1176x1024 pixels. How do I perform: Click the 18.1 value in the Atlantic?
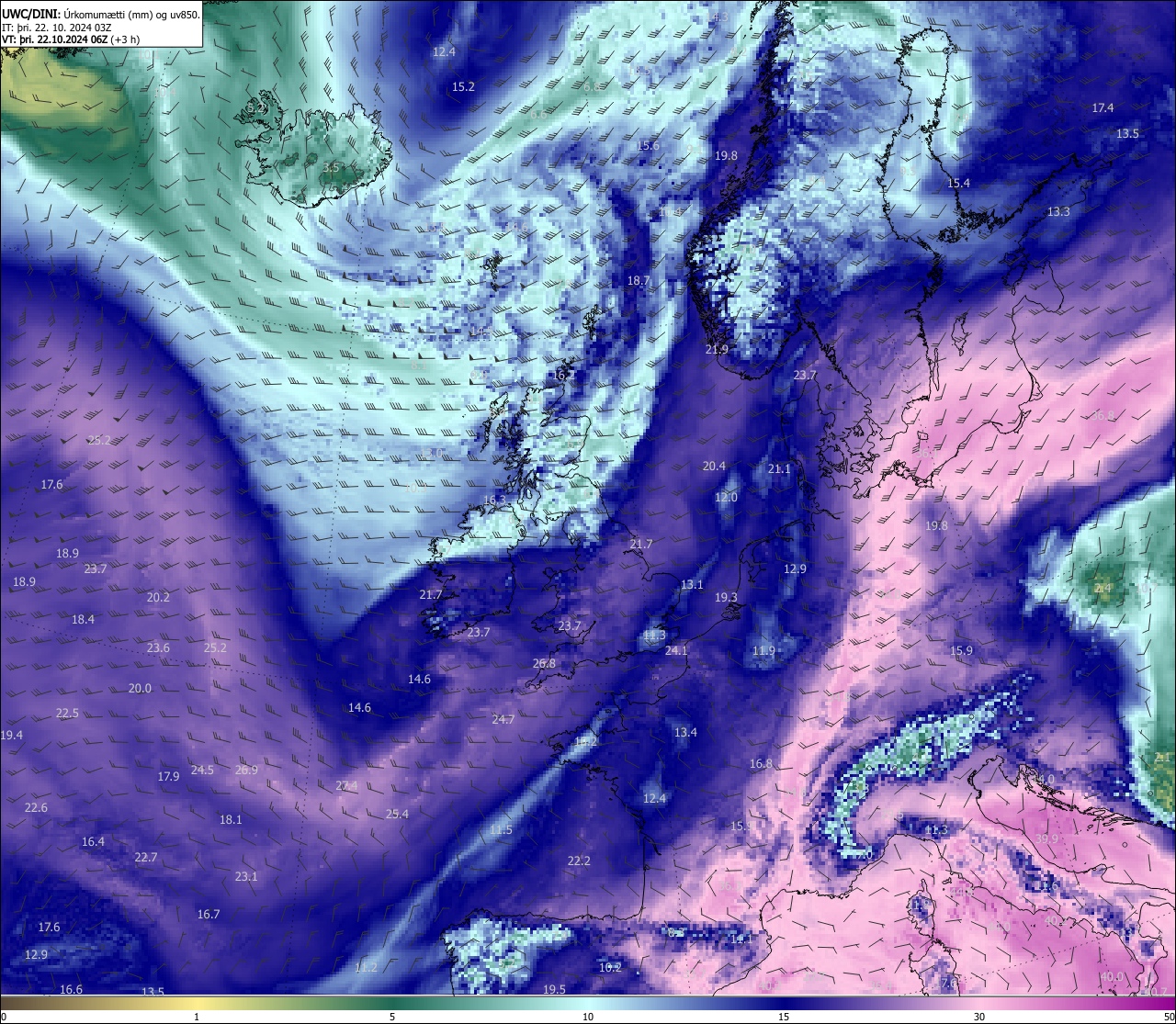[231, 820]
